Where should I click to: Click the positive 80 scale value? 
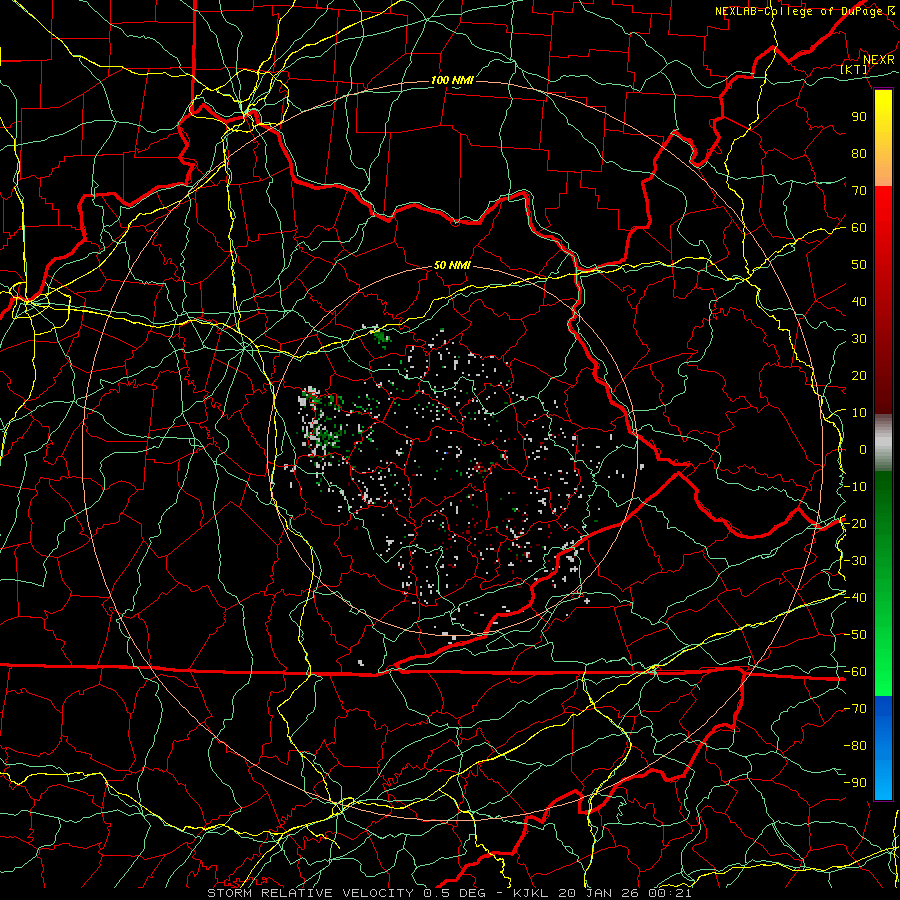tap(859, 153)
